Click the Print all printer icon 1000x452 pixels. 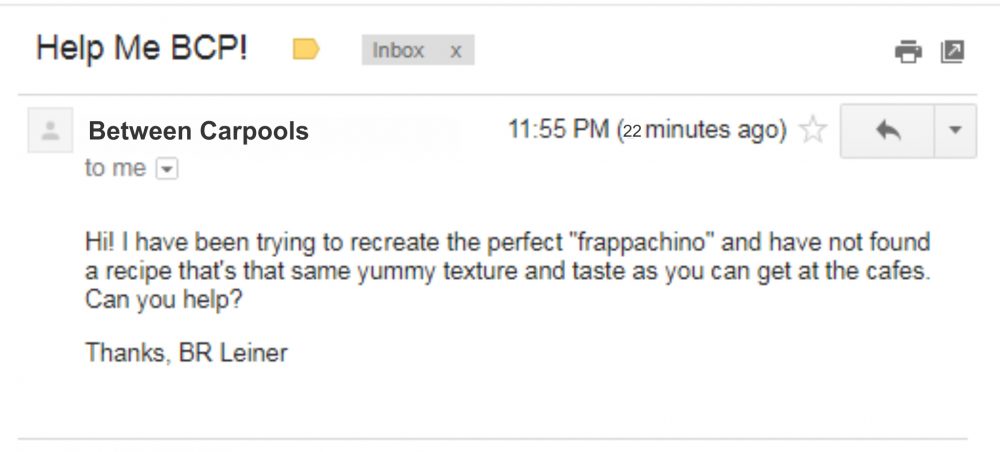click(x=908, y=51)
